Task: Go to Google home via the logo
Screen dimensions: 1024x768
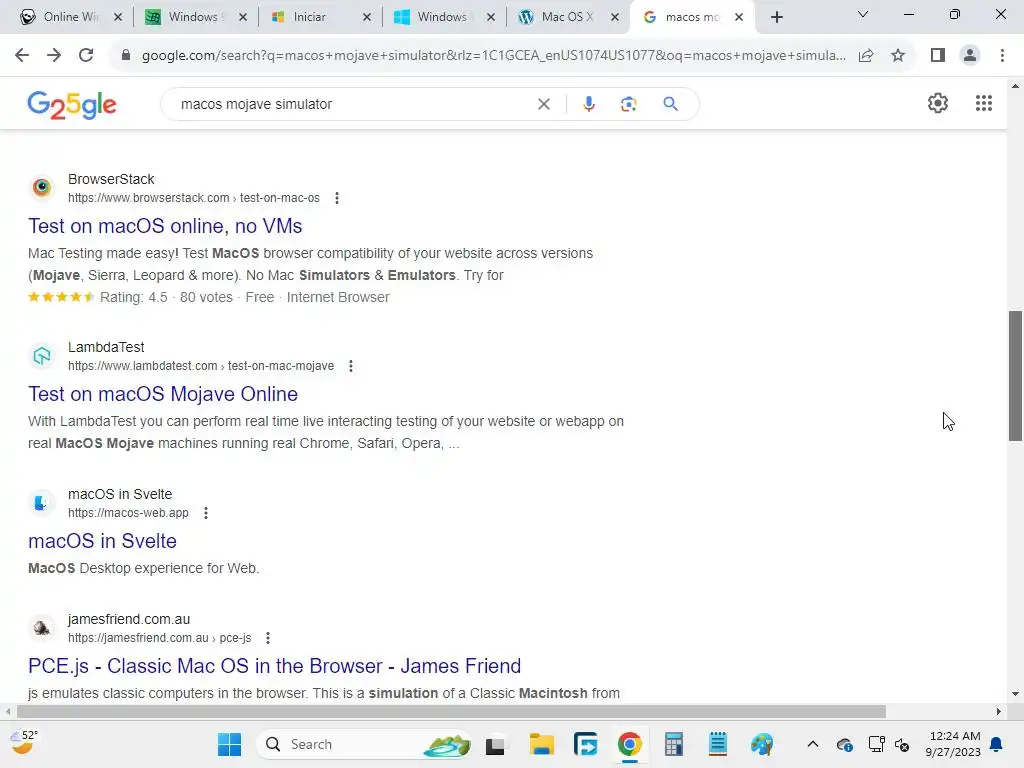Action: coord(72,104)
